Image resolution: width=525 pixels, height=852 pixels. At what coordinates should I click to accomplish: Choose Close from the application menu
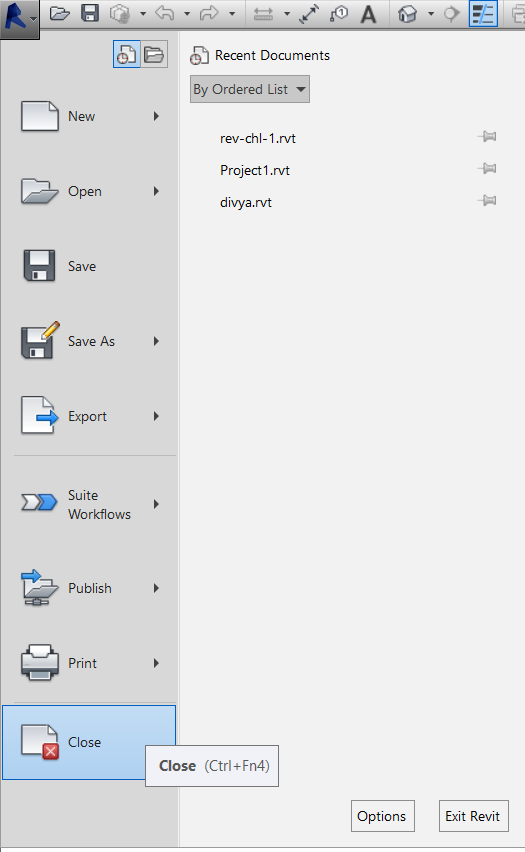point(89,742)
